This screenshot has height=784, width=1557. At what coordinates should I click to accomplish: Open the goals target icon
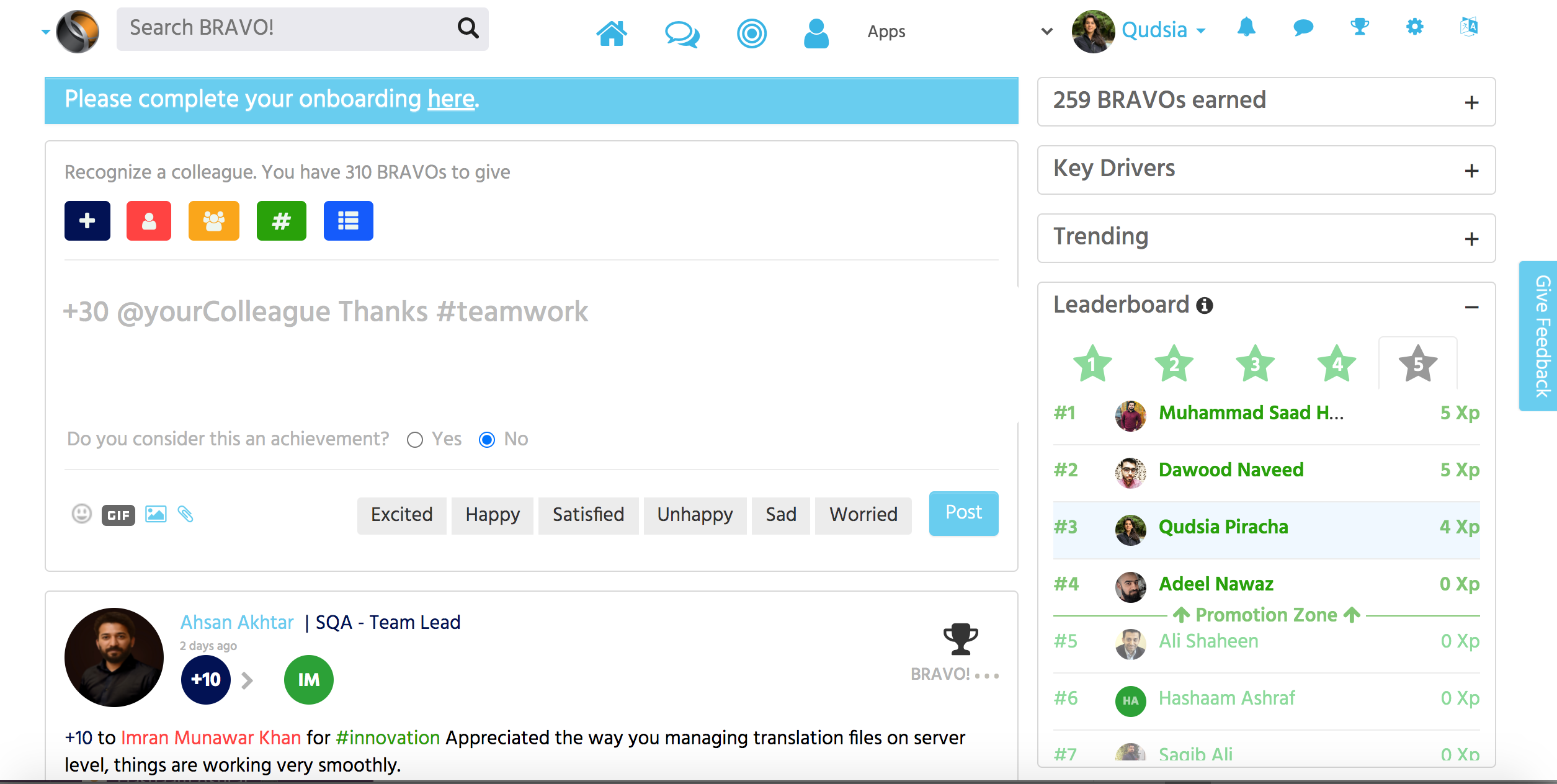pos(752,33)
